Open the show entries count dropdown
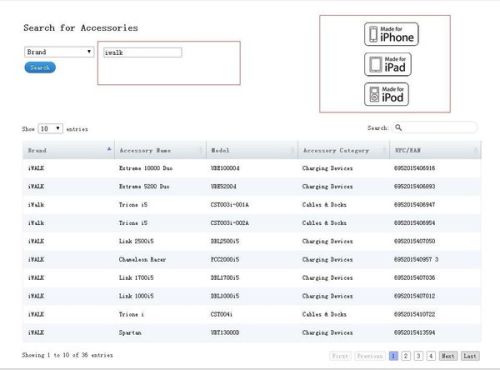The height and width of the screenshot is (370, 500). (x=50, y=128)
